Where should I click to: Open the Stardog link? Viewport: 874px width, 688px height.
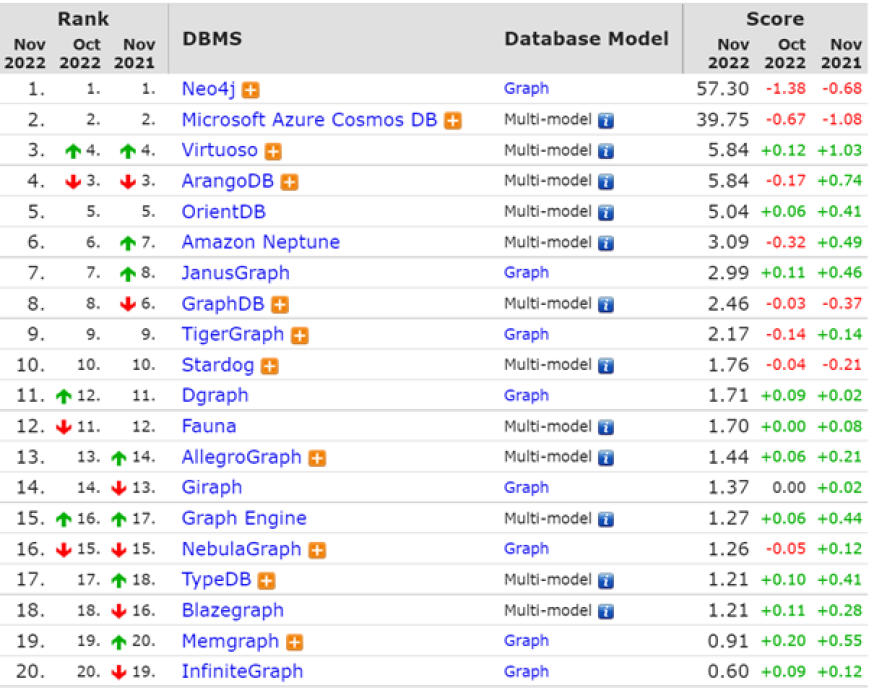tap(218, 365)
